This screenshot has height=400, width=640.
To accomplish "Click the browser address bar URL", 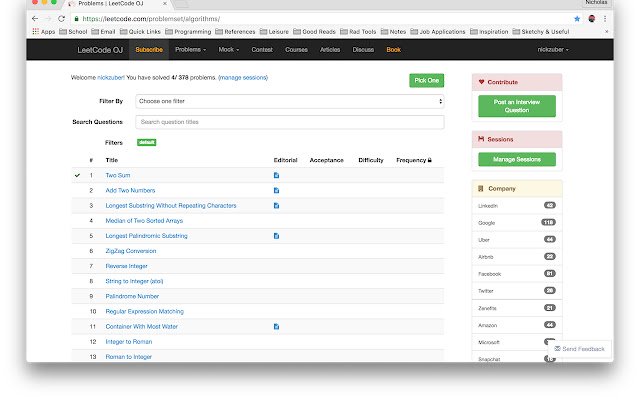I will 151,19.
